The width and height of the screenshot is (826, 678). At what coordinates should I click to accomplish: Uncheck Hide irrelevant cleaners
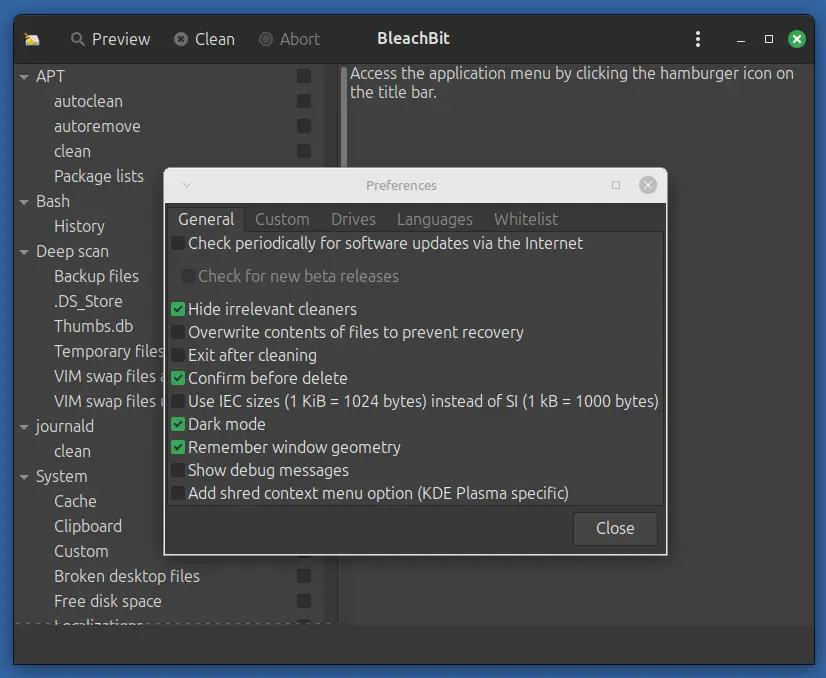[x=177, y=309]
